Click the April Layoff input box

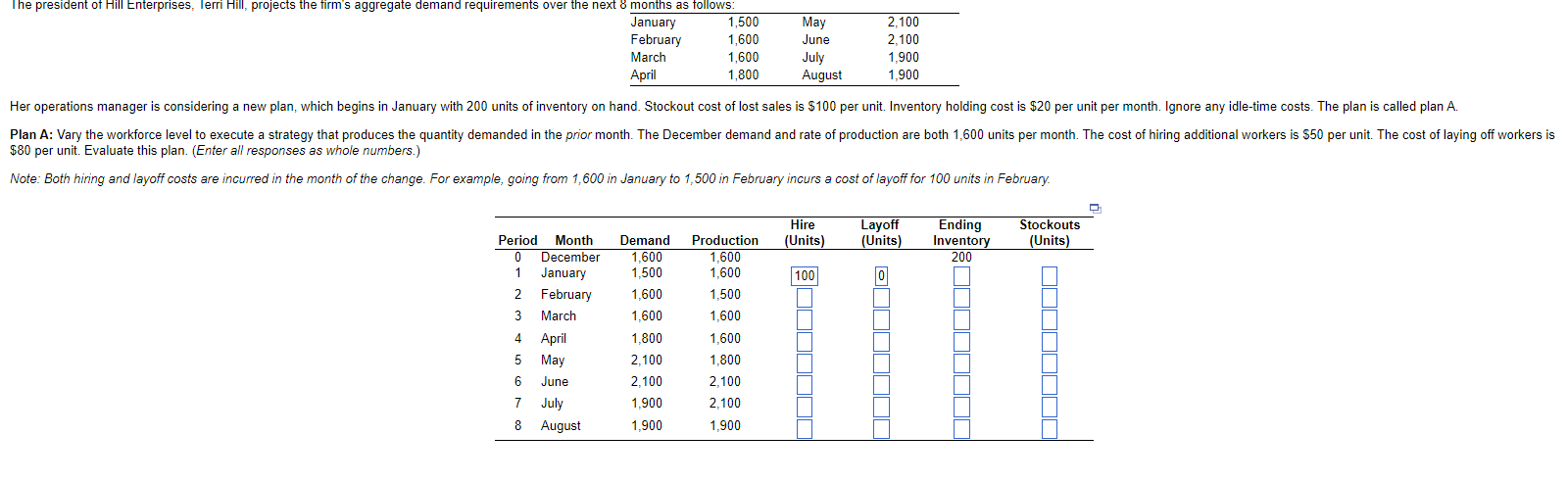[x=881, y=341]
